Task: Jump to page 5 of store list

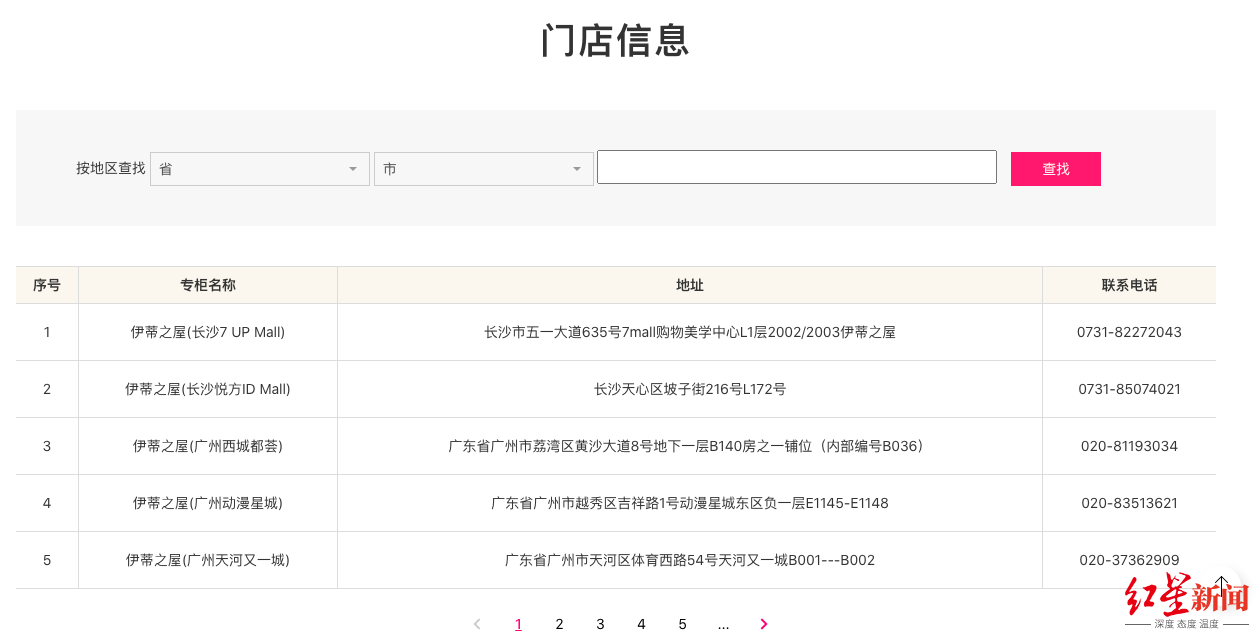Action: [682, 624]
